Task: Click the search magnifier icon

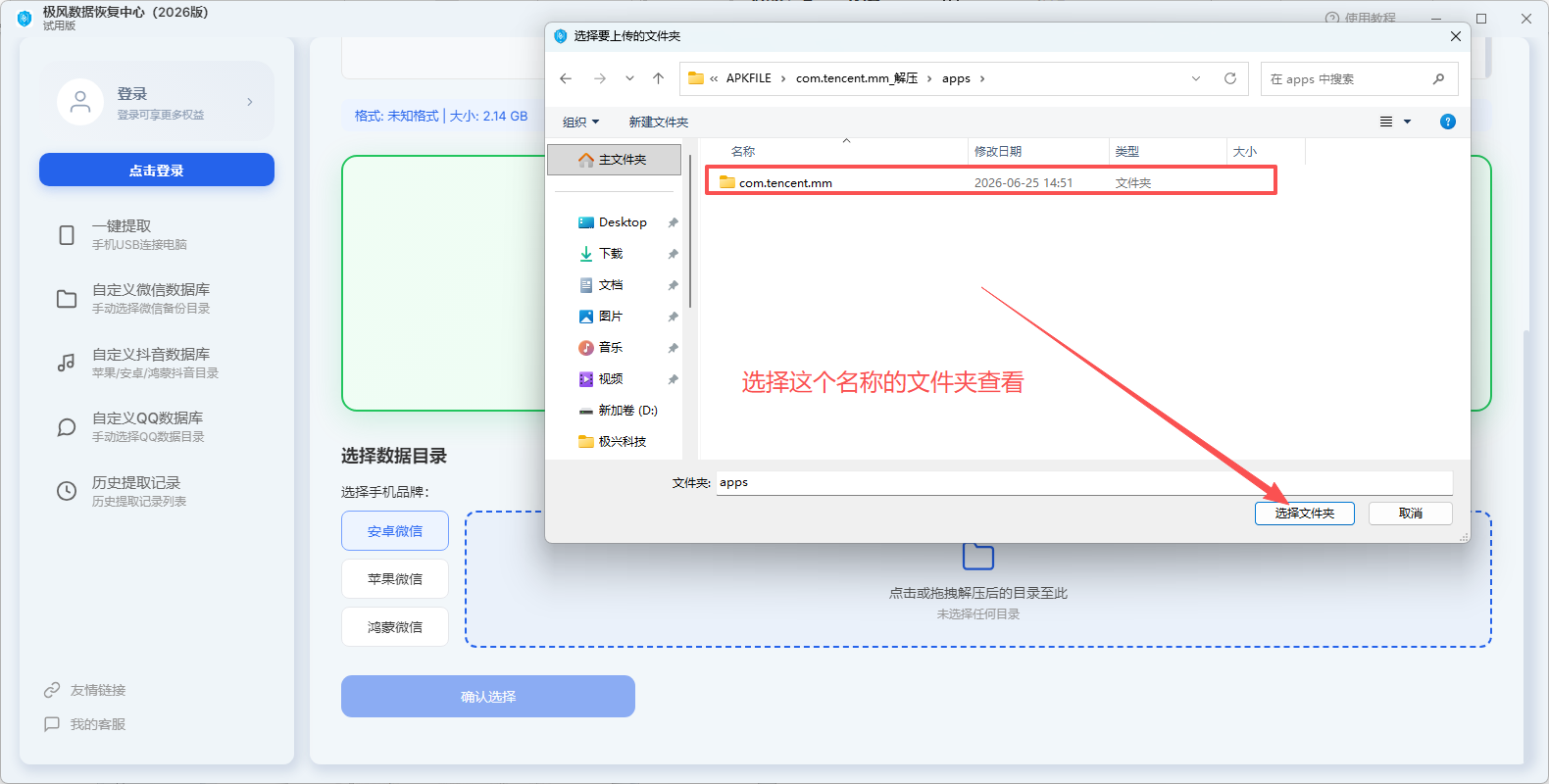Action: (x=1438, y=78)
